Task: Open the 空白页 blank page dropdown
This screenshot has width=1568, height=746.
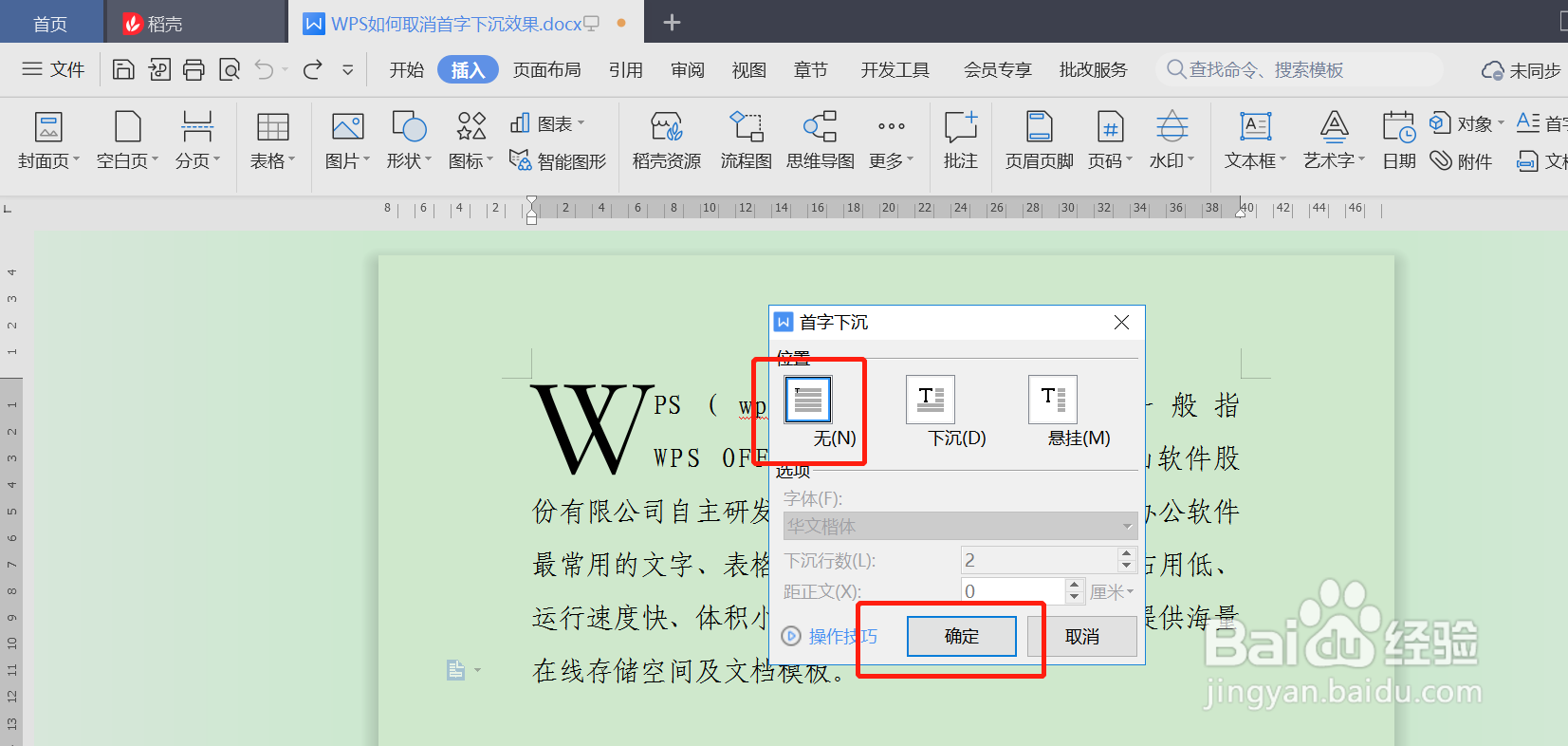Action: coord(127,140)
